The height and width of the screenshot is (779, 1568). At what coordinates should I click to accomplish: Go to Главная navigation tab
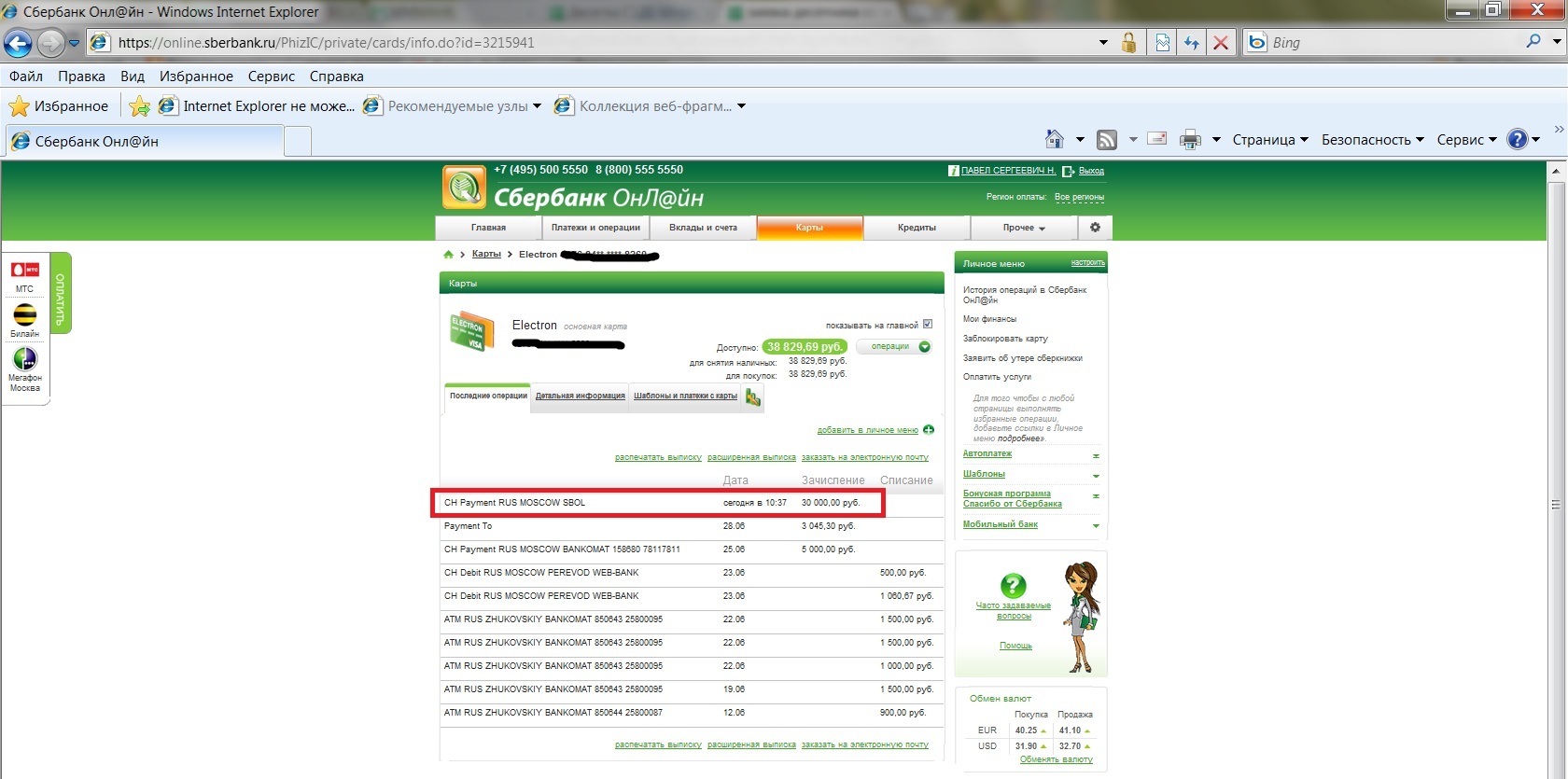pyautogui.click(x=488, y=228)
